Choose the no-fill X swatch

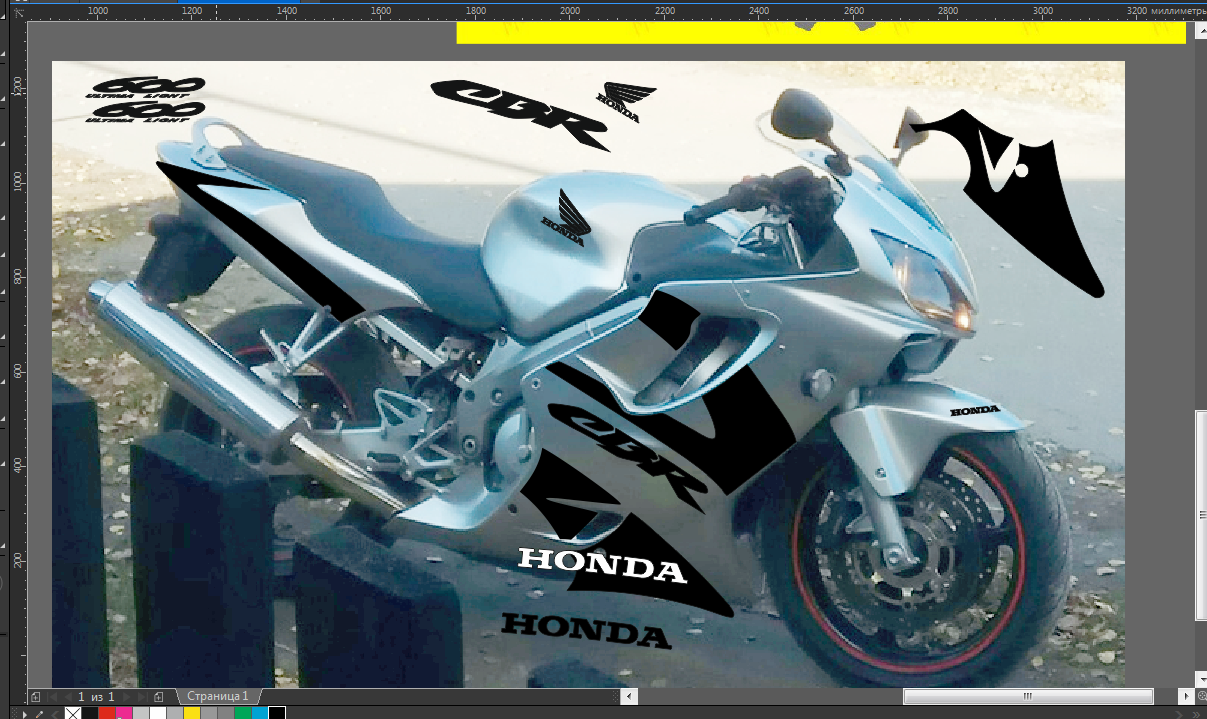[x=73, y=713]
